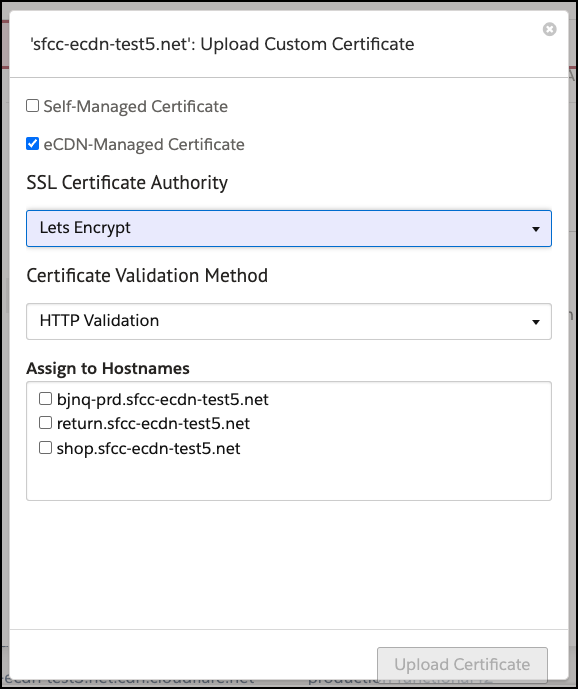The height and width of the screenshot is (689, 578).
Task: Click the Self-Managed Certificate label text
Action: pos(135,106)
